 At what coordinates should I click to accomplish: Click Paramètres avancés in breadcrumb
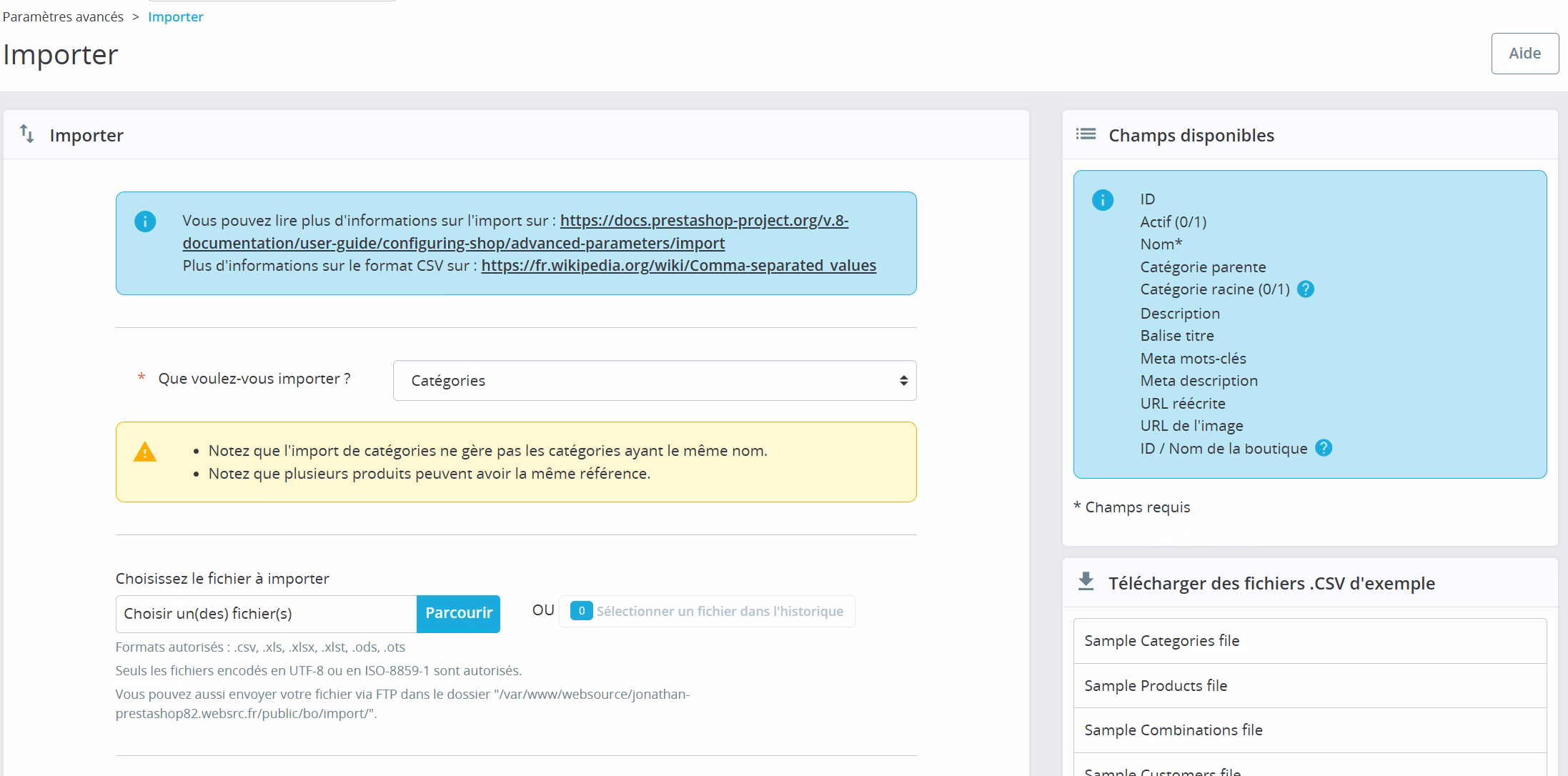pyautogui.click(x=63, y=16)
